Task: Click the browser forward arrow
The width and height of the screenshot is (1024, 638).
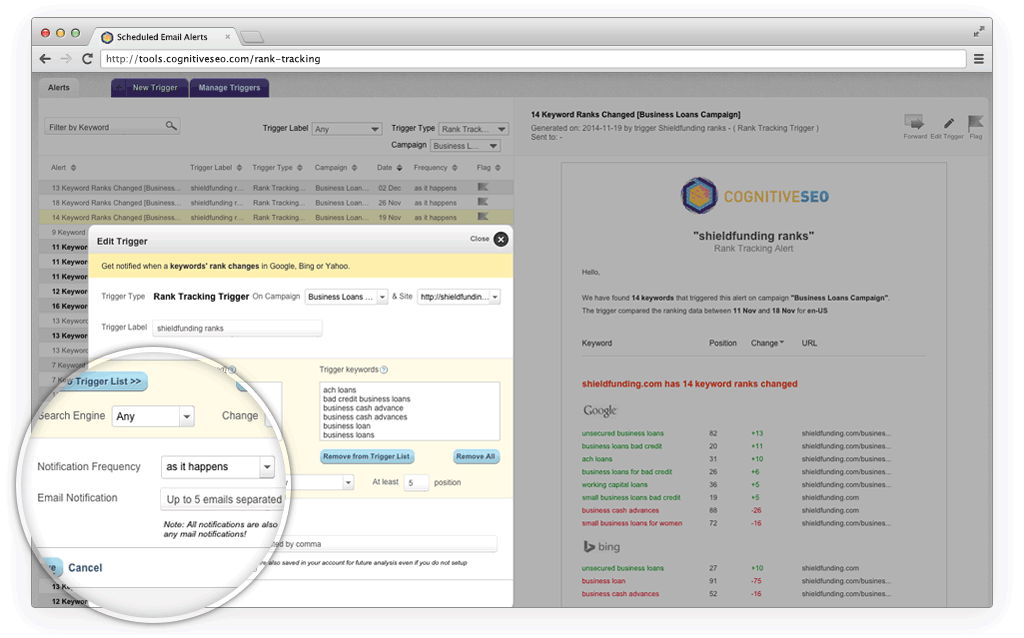Action: tap(66, 59)
